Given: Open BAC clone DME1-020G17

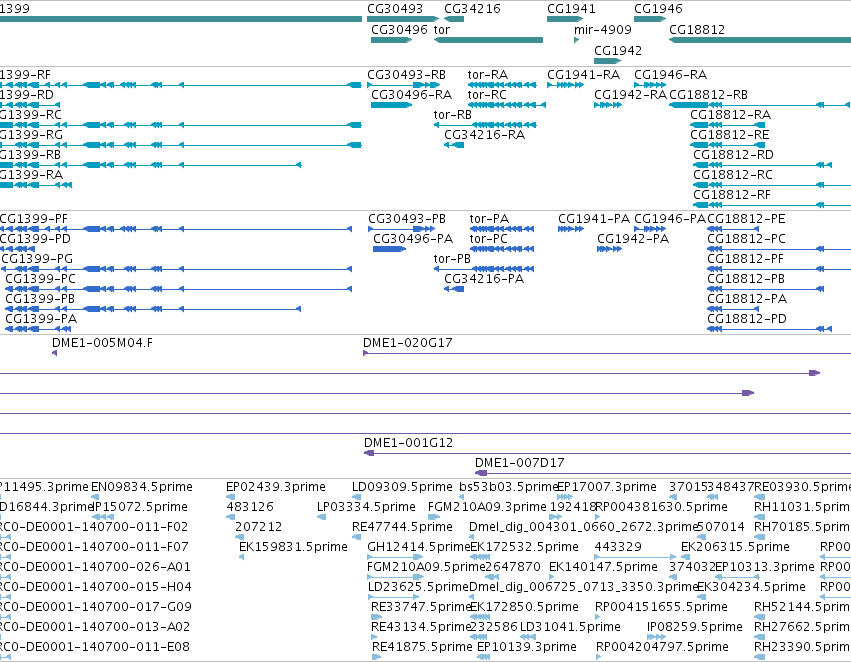Looking at the screenshot, I should (x=408, y=343).
